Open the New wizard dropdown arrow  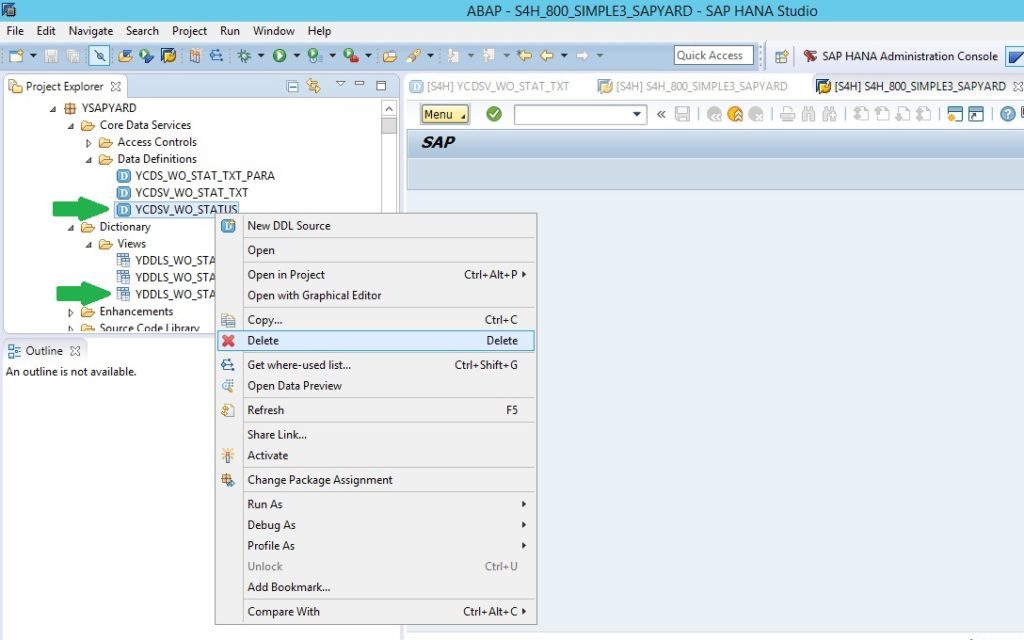tap(33, 56)
